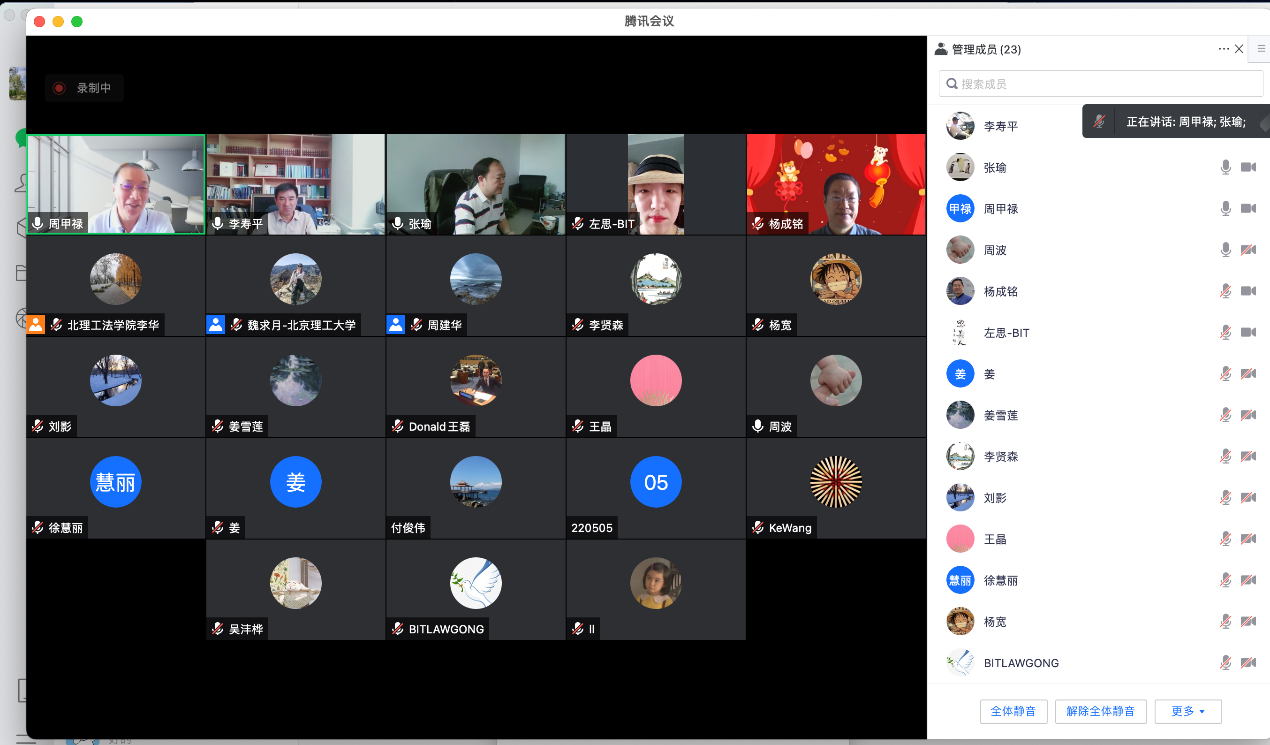Open the hamburger menu at top-right corner

1261,49
